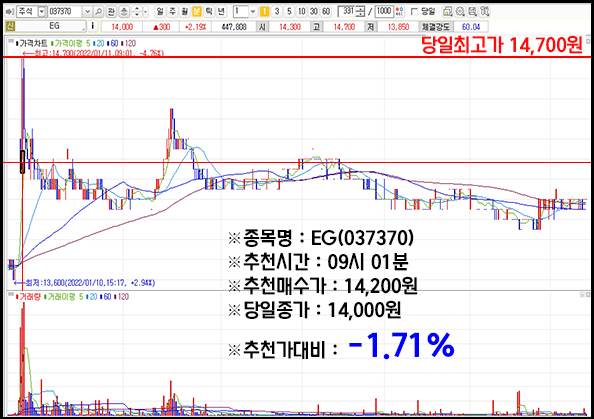
Task: Click the volume panel top-right corner icons
Action: click(585, 295)
